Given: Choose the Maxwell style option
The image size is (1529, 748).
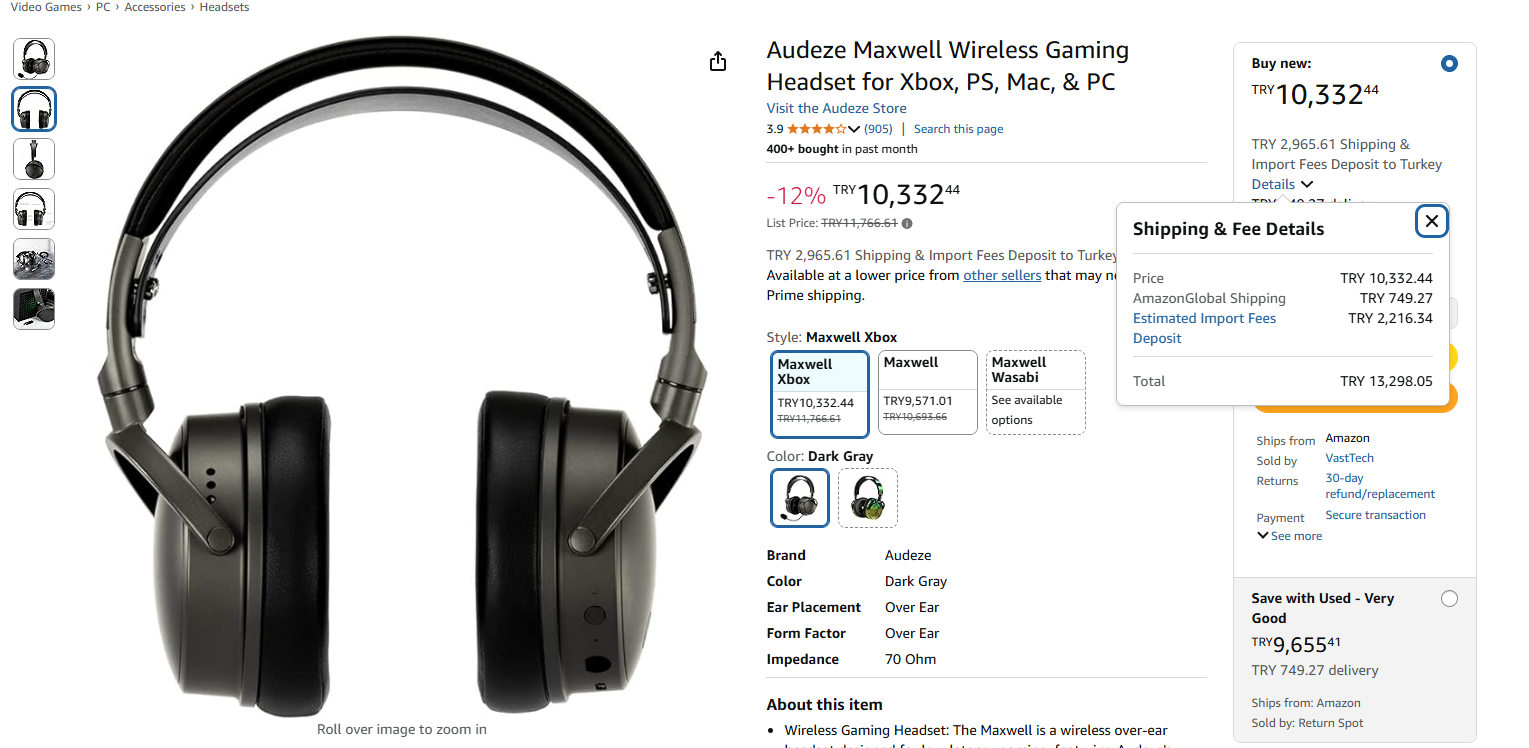Looking at the screenshot, I should pyautogui.click(x=927, y=392).
